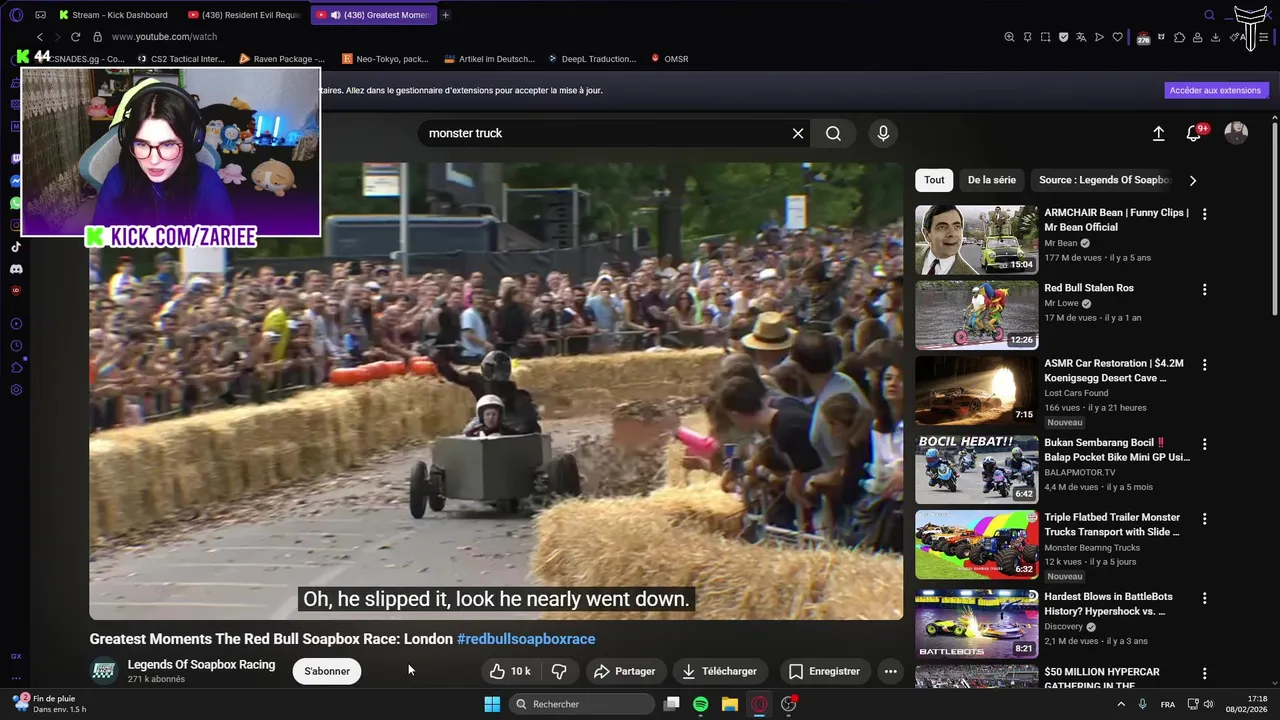Image resolution: width=1280 pixels, height=720 pixels.
Task: Open the CS2 Tactical Inter... bookmark
Action: [180, 59]
